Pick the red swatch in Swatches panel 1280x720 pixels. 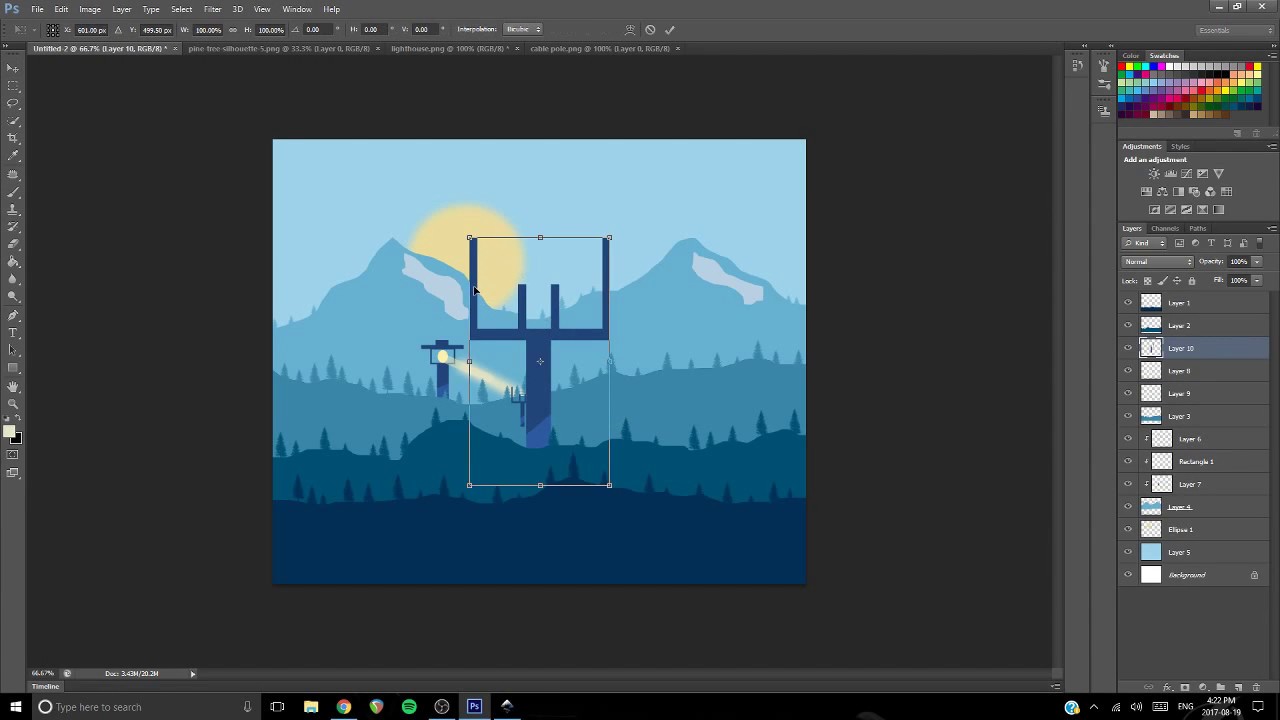point(1123,67)
